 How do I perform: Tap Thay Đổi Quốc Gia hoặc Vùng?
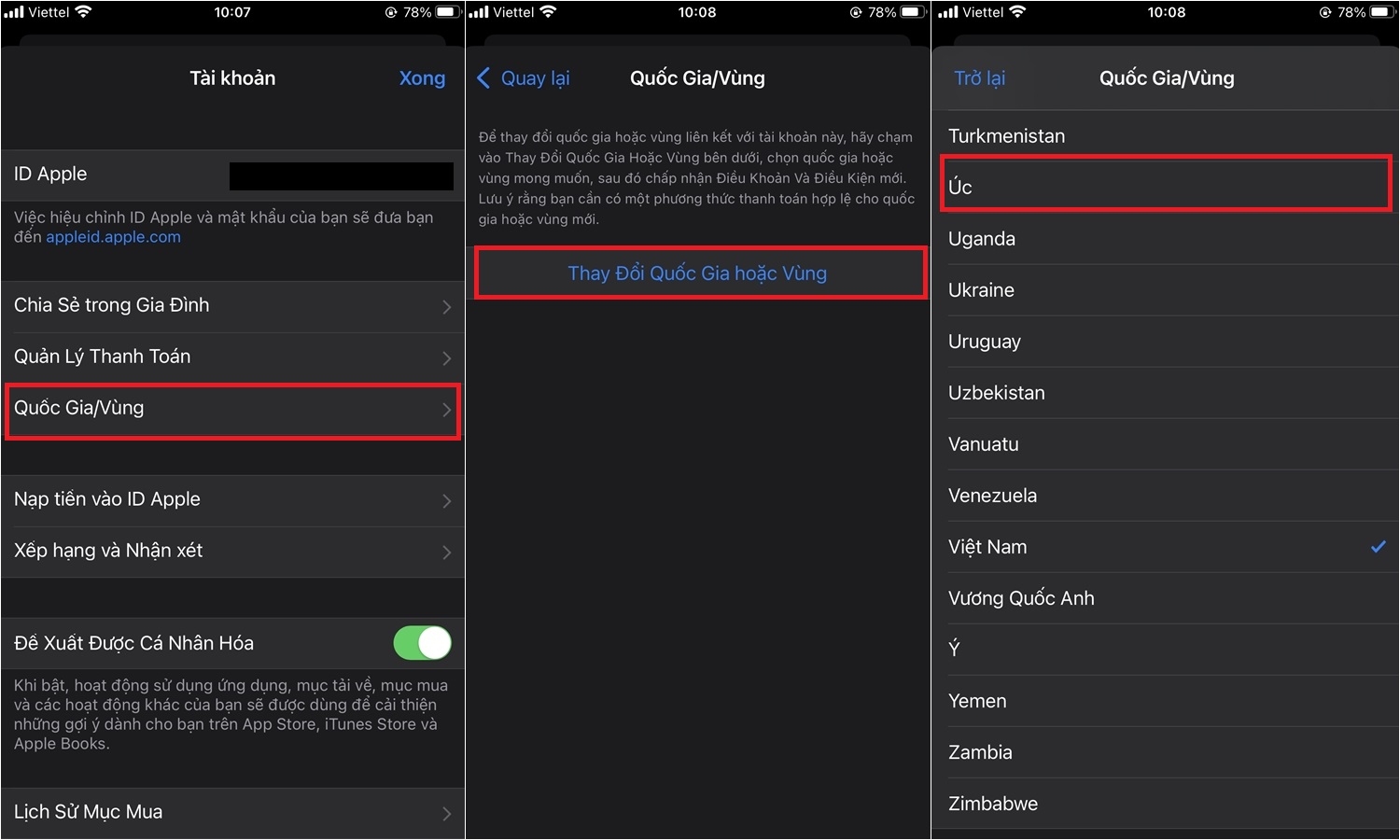[x=697, y=273]
